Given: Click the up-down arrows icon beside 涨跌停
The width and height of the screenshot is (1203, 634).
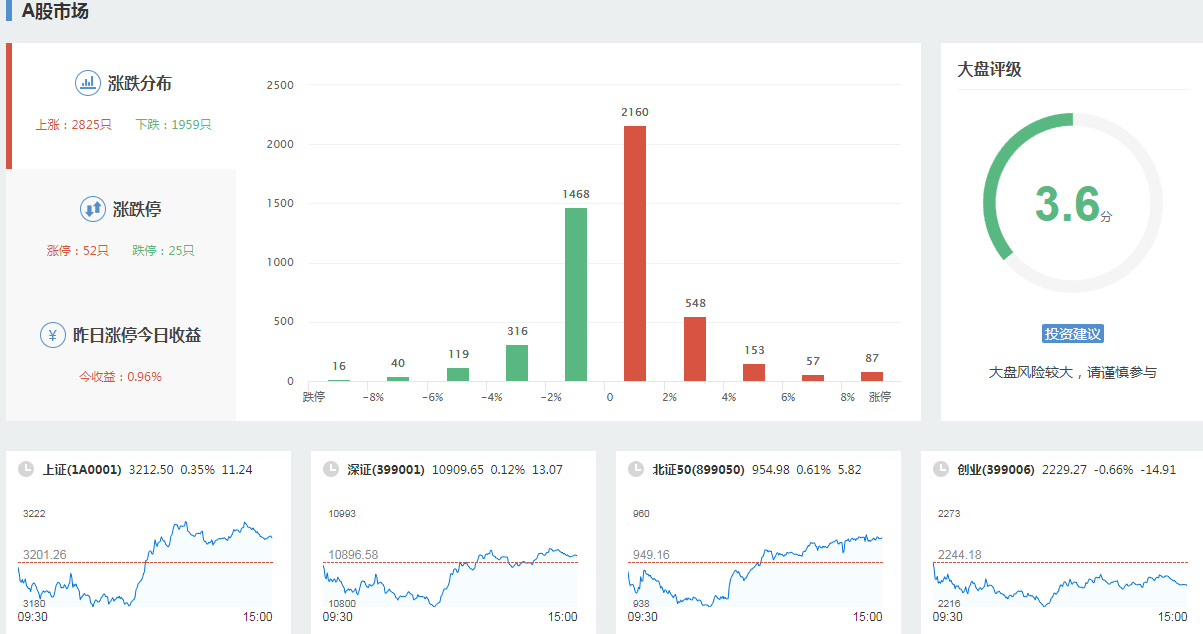Looking at the screenshot, I should point(92,209).
